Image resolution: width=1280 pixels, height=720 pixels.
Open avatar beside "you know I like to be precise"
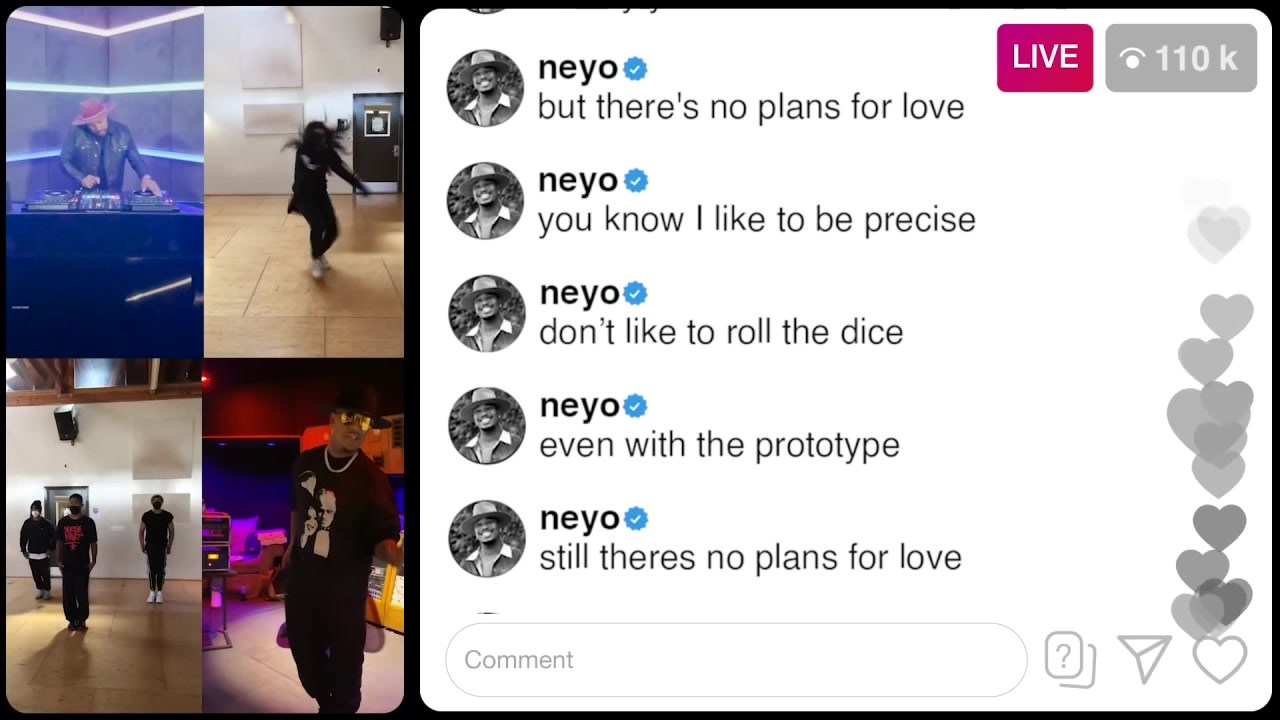[x=485, y=201]
